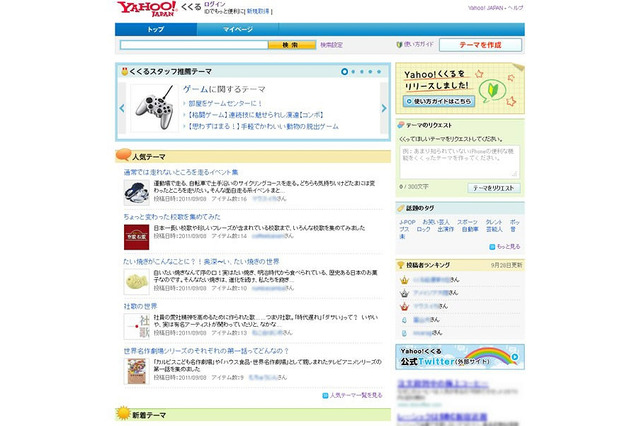
Task: Switch to the マイページ tab
Action: pyautogui.click(x=238, y=29)
